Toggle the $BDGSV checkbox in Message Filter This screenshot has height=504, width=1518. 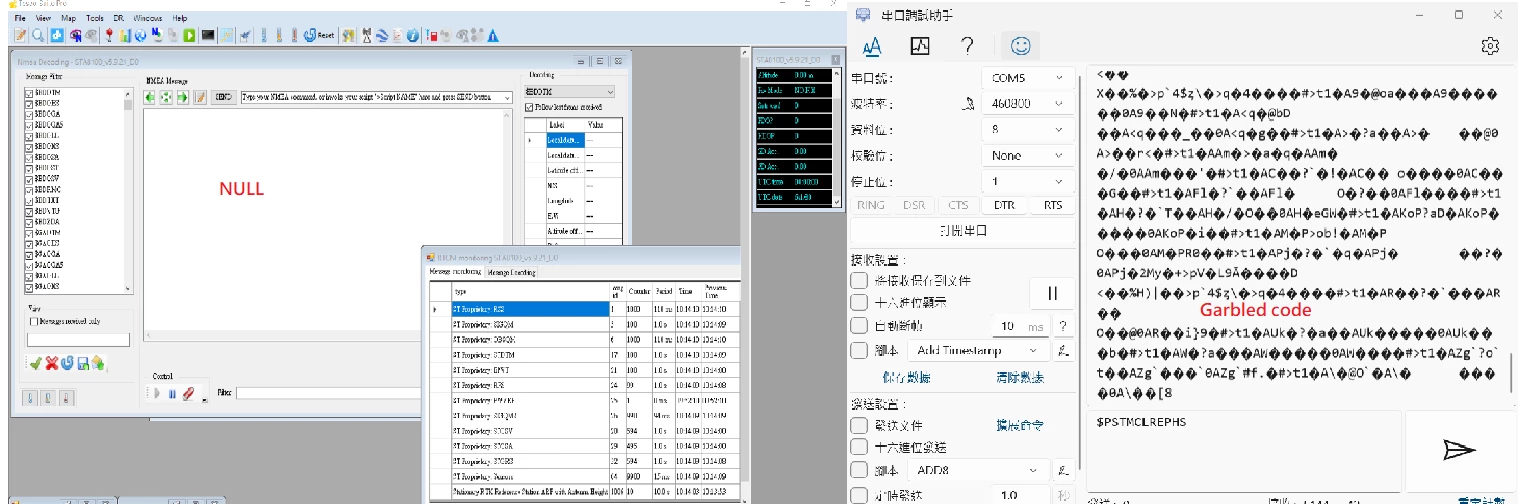pos(29,178)
